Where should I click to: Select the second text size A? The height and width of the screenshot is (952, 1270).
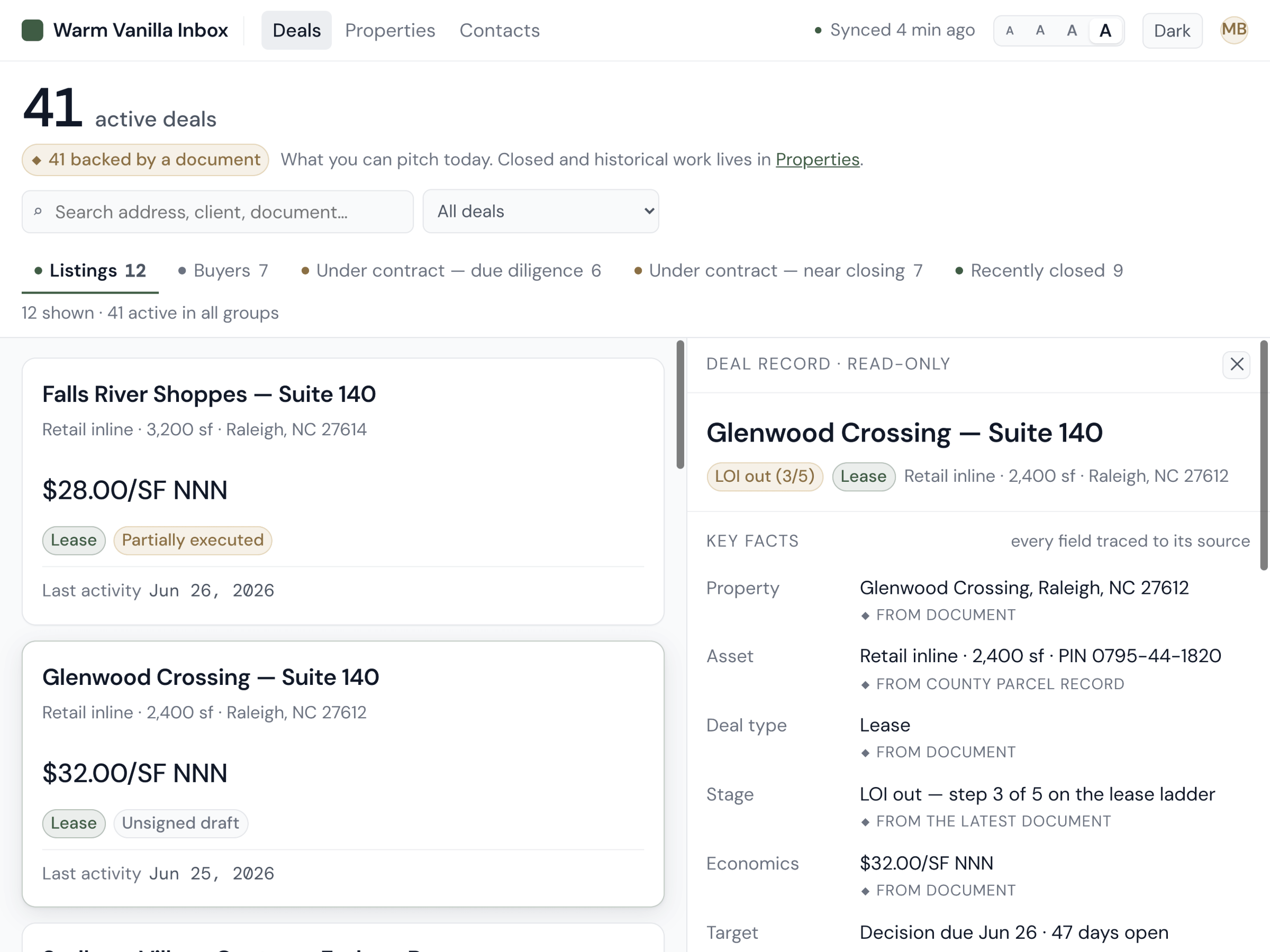pyautogui.click(x=1040, y=31)
